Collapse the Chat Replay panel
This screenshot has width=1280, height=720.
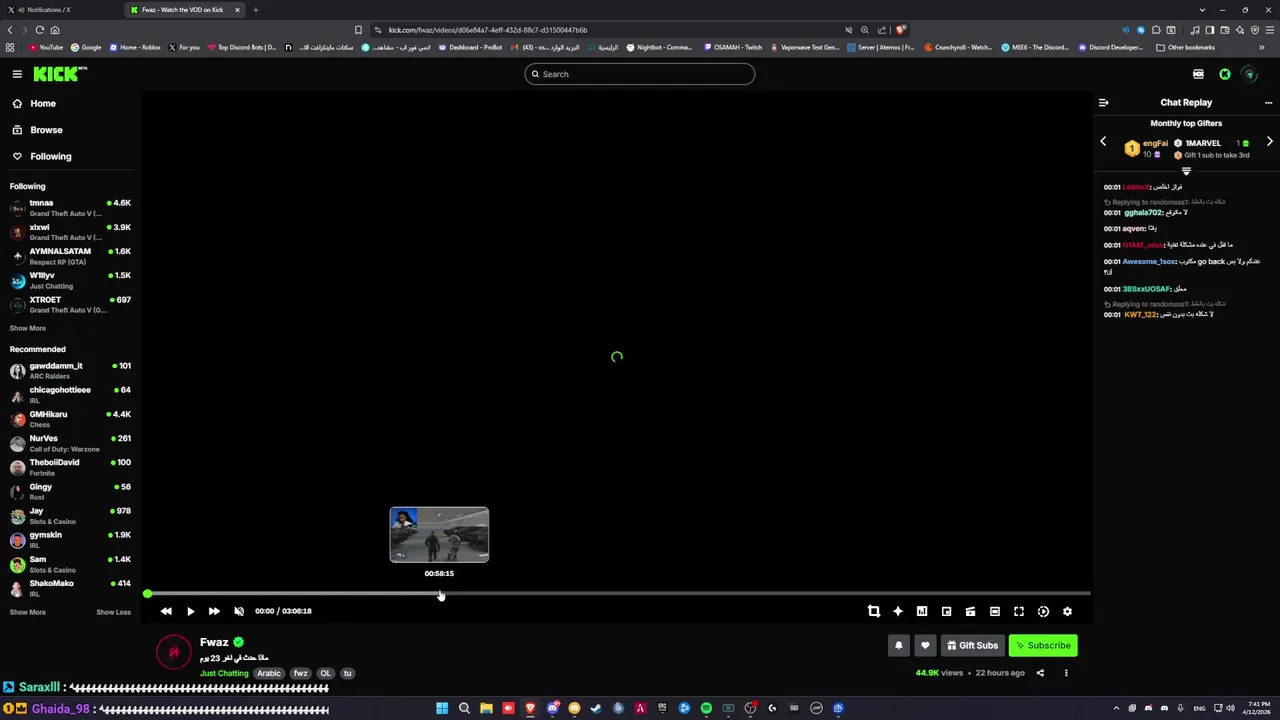(x=1104, y=102)
